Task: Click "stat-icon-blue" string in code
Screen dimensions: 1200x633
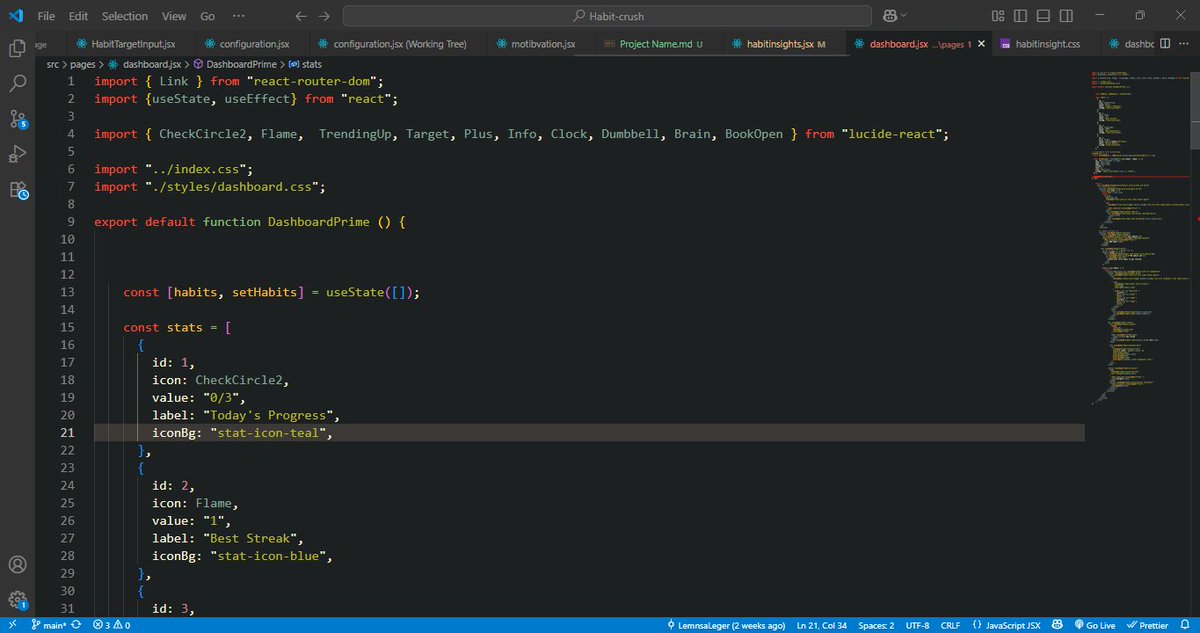Action: 270,556
